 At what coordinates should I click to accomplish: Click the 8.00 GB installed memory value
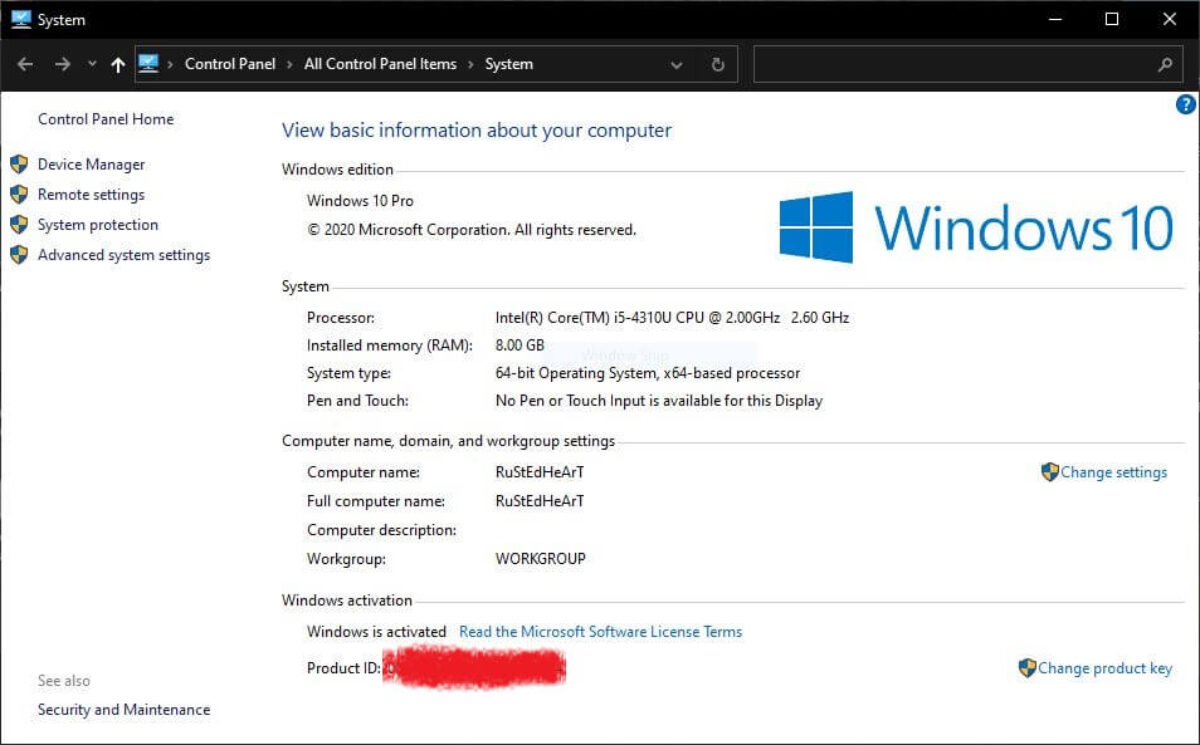pos(520,345)
